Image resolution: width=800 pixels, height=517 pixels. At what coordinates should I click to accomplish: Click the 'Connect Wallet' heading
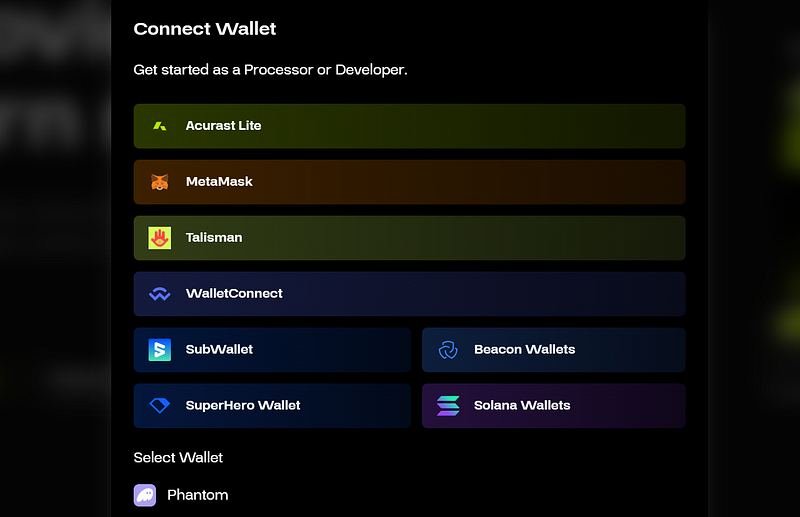point(205,29)
